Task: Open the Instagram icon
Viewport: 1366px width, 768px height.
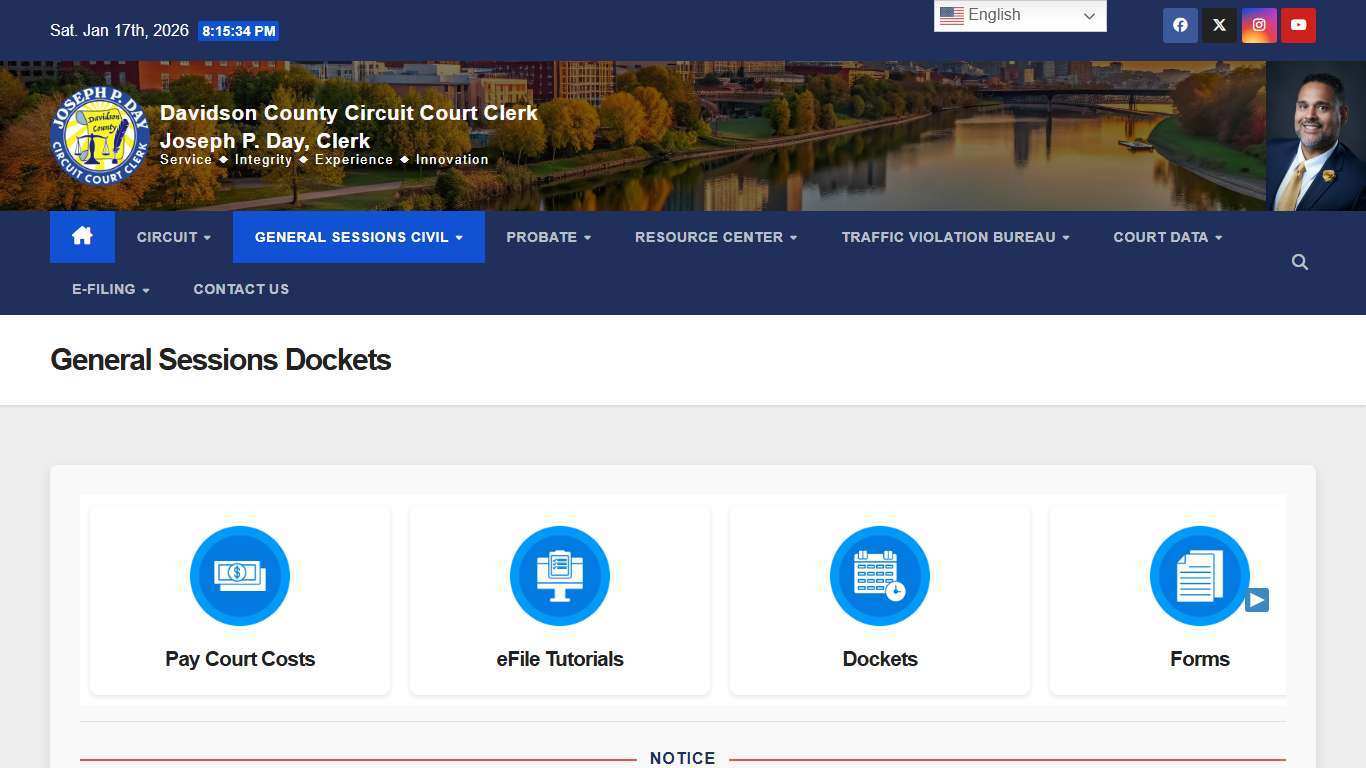Action: click(x=1258, y=25)
